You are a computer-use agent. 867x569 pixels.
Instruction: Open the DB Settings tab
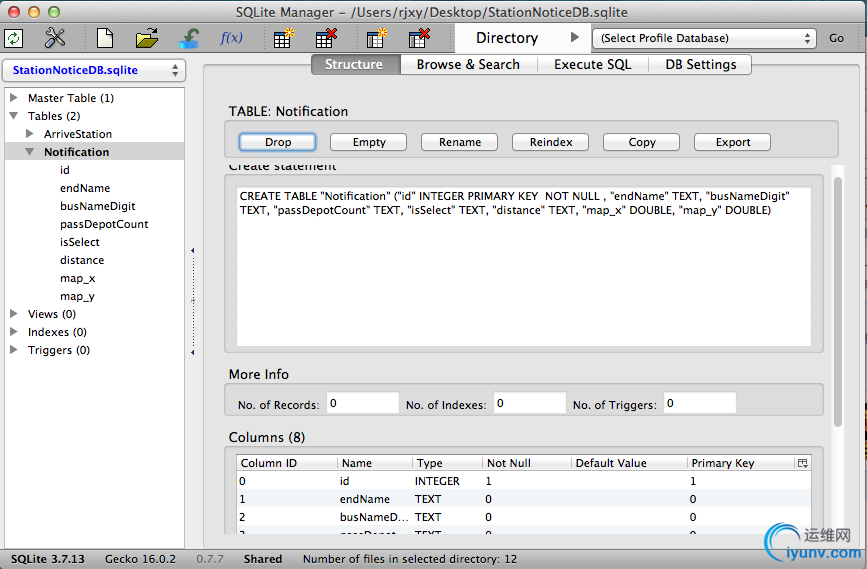pyautogui.click(x=700, y=64)
